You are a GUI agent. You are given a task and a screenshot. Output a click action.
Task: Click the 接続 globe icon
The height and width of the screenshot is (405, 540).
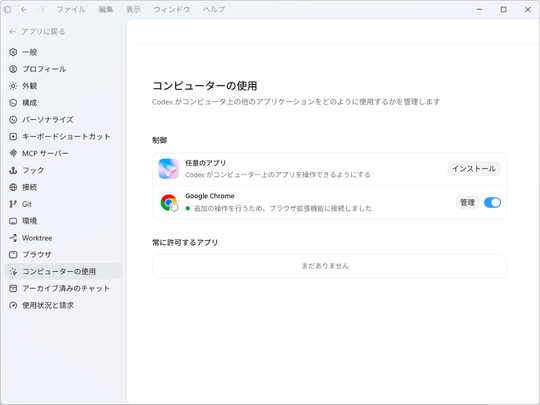pos(13,187)
